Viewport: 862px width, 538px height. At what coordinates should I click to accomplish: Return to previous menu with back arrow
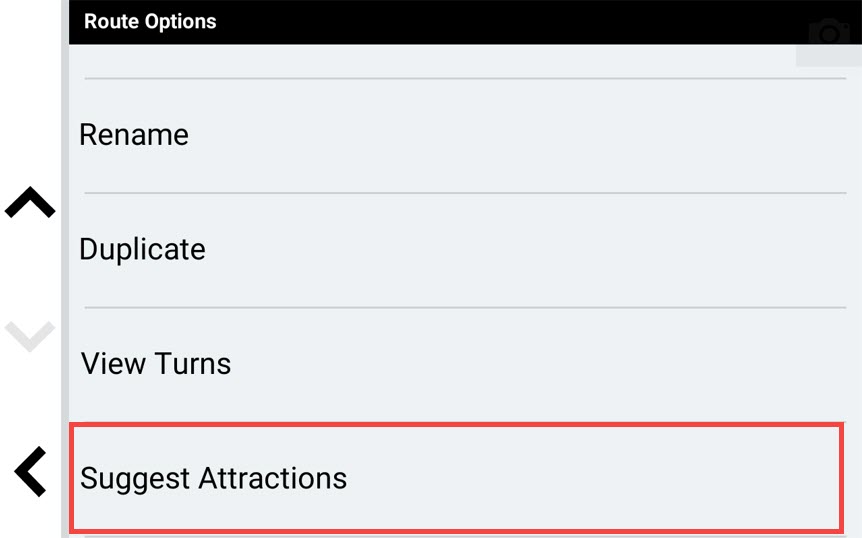pyautogui.click(x=30, y=472)
